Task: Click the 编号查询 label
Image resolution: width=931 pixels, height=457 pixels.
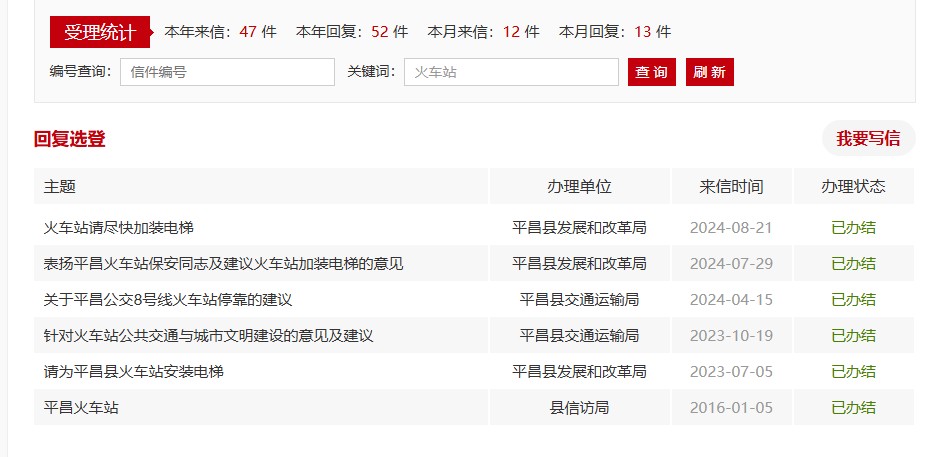Action: [x=80, y=72]
